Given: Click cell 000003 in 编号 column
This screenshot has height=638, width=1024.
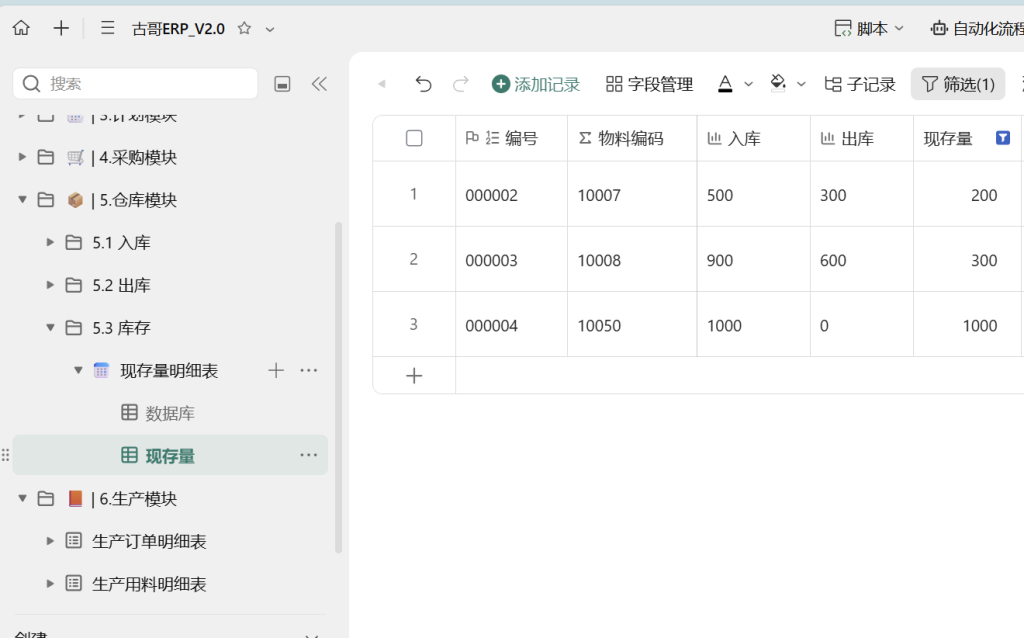Looking at the screenshot, I should tap(511, 260).
